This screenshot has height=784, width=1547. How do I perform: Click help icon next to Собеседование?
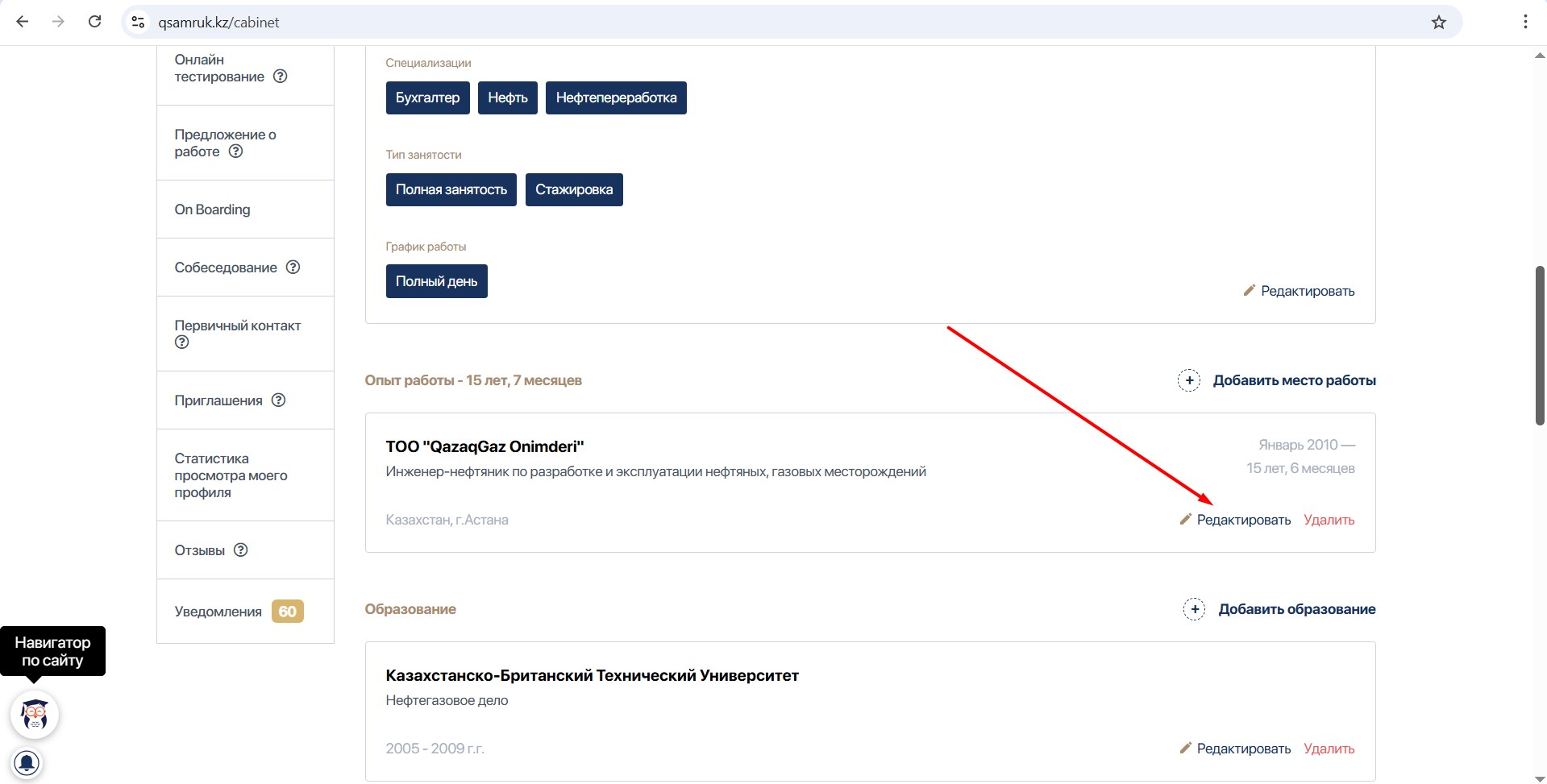click(293, 267)
